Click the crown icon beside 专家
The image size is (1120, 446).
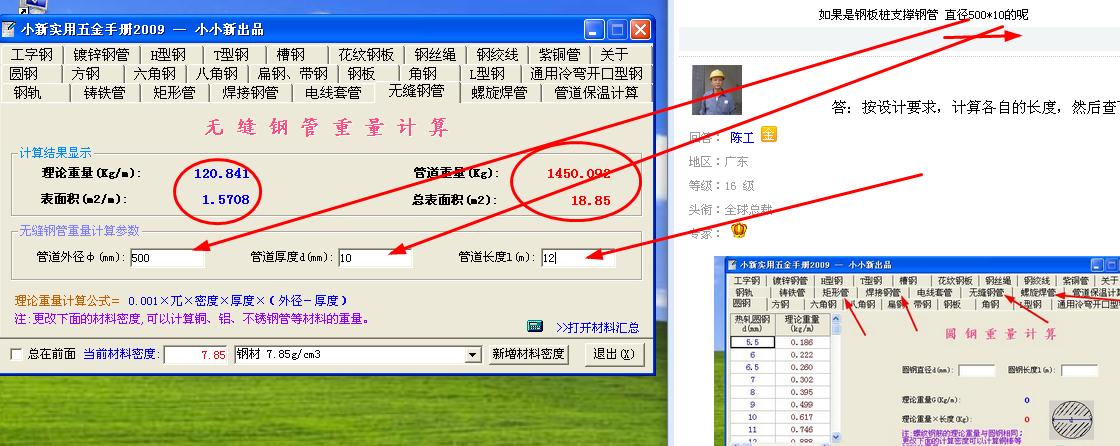pyautogui.click(x=739, y=230)
